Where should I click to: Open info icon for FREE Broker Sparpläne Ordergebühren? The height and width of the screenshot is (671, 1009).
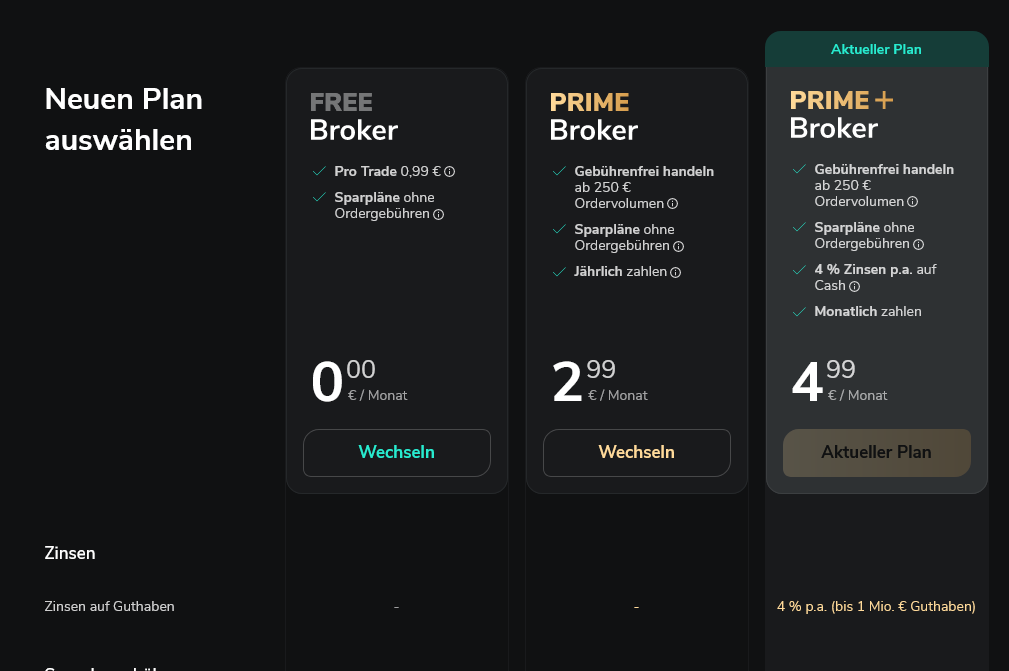(438, 214)
